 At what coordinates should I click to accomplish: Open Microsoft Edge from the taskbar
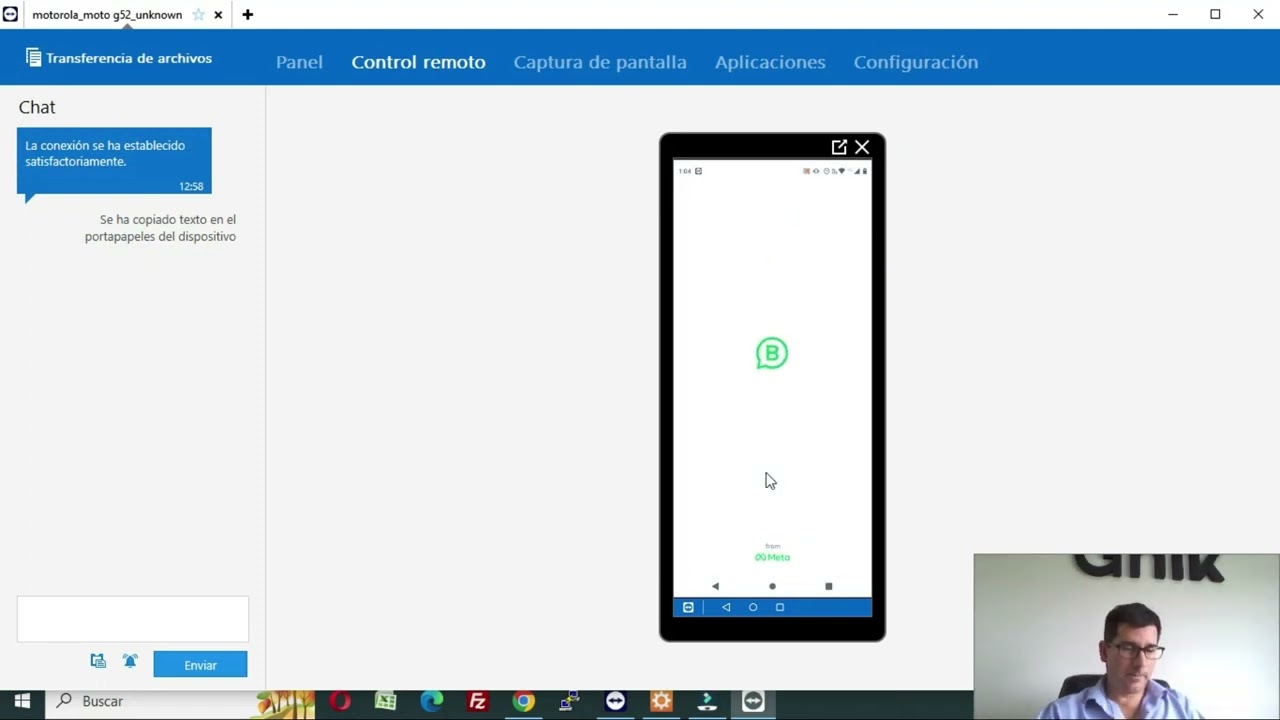pyautogui.click(x=432, y=702)
